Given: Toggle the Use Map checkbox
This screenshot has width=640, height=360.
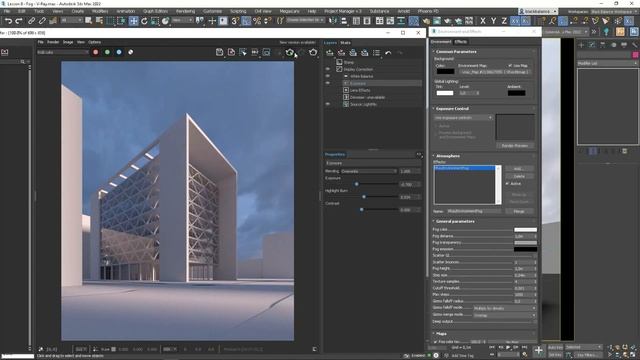Looking at the screenshot, I should [x=510, y=65].
